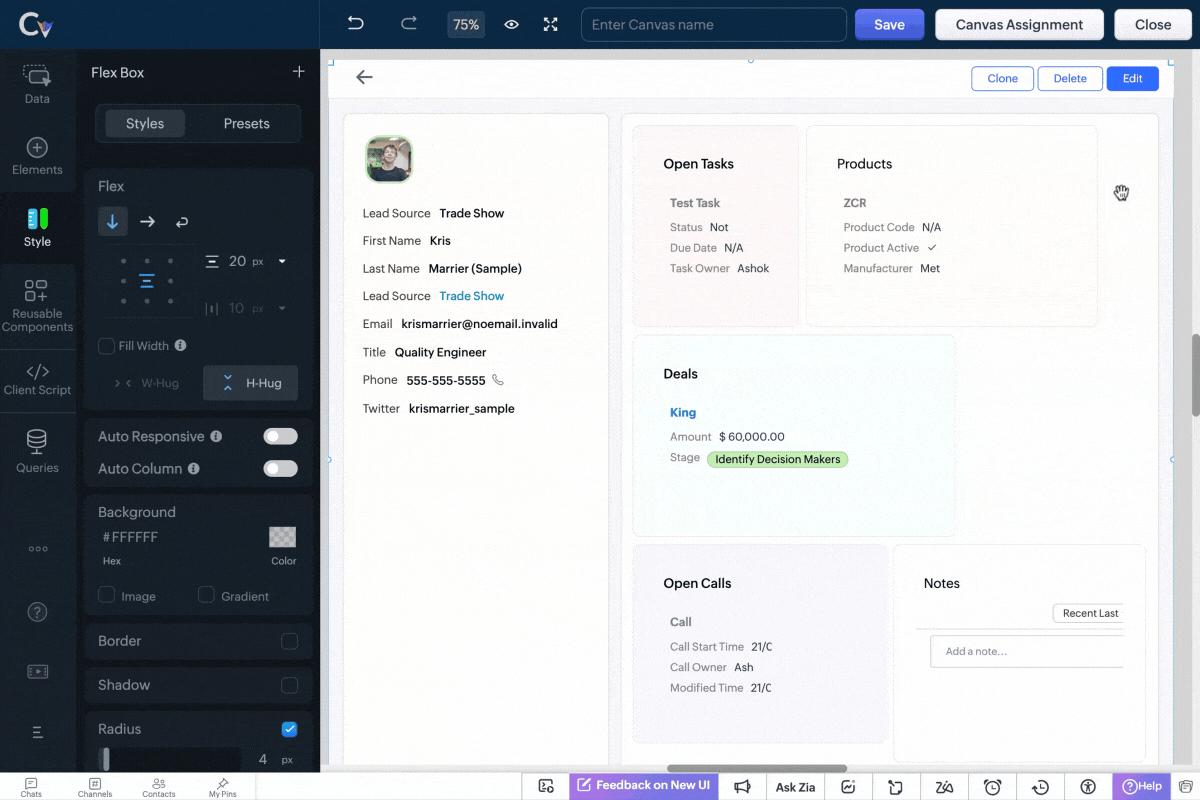This screenshot has height=800, width=1200.
Task: Click the plus icon beside Flex Box
Action: pos(298,72)
